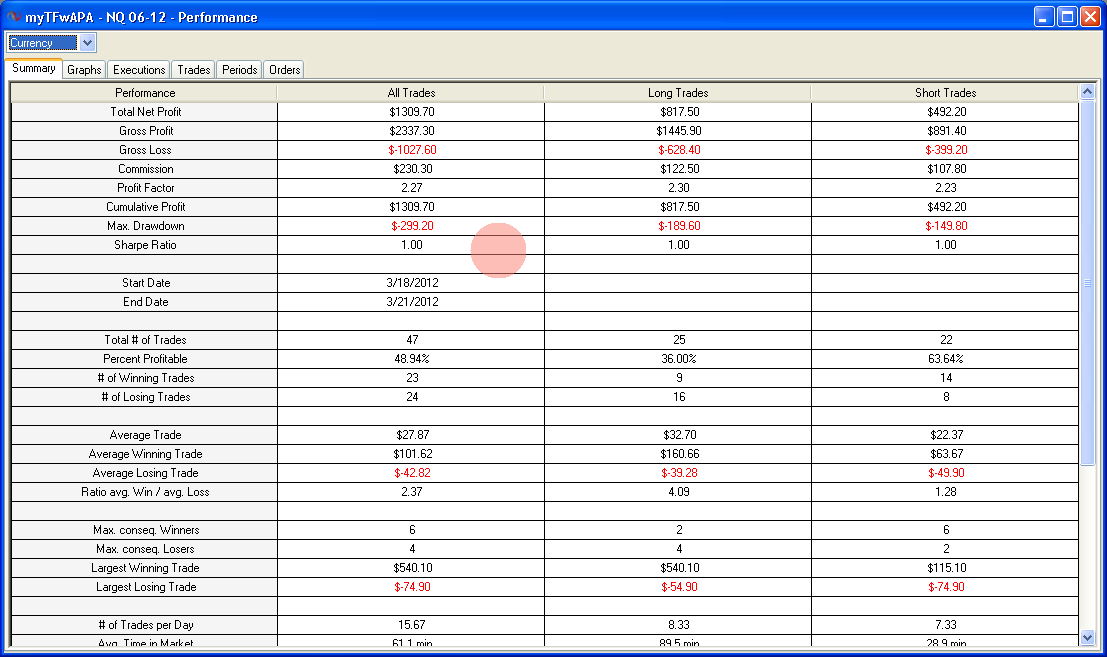Select All Trades Profit Factor 2.27
The height and width of the screenshot is (657, 1107).
412,188
